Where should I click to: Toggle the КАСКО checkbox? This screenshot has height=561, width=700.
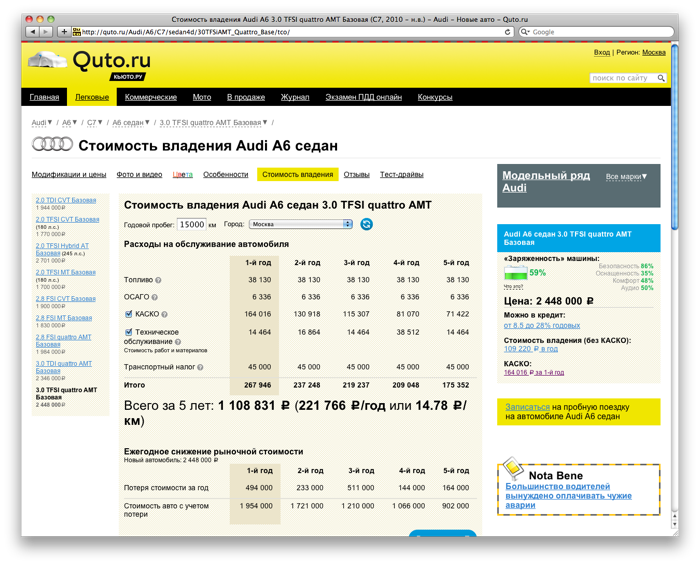click(129, 314)
